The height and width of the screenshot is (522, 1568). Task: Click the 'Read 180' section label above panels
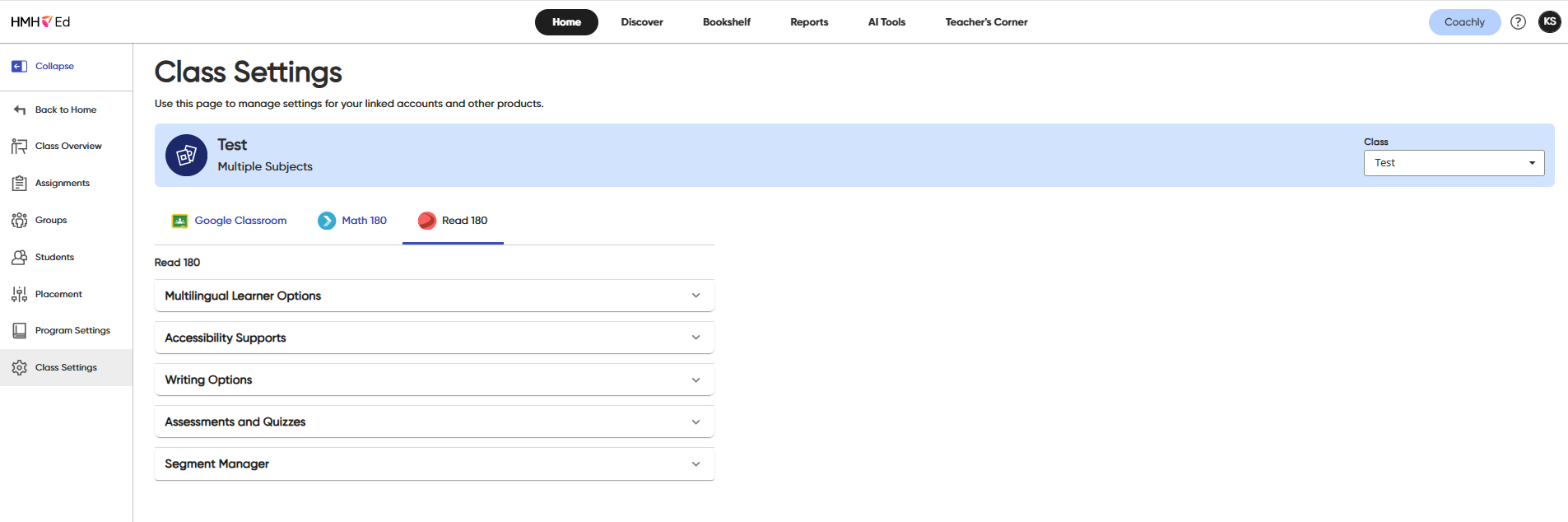pos(177,263)
